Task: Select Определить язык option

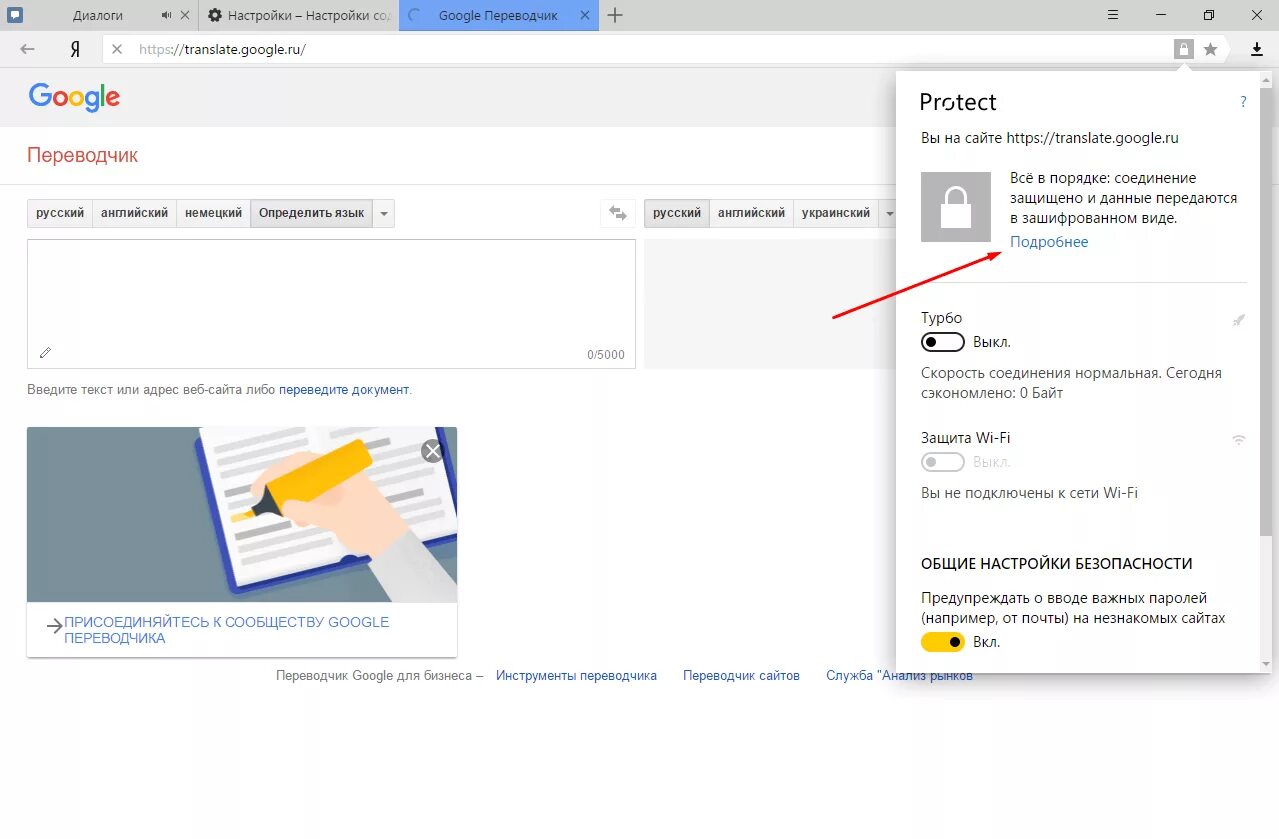Action: 312,213
